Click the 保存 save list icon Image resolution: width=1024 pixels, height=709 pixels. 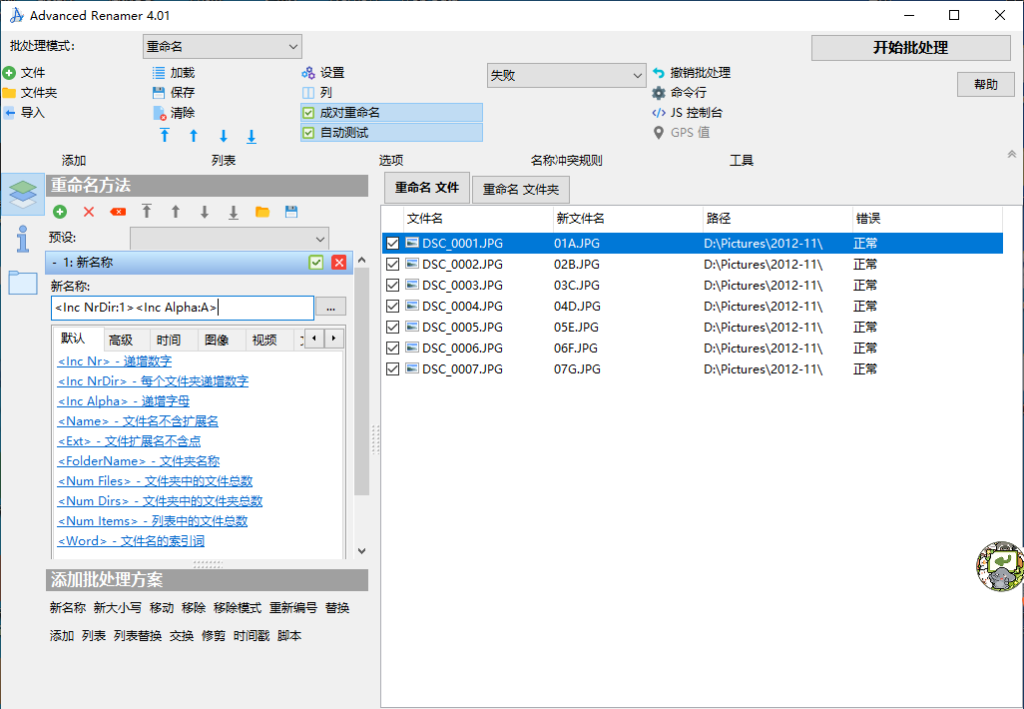tap(159, 93)
